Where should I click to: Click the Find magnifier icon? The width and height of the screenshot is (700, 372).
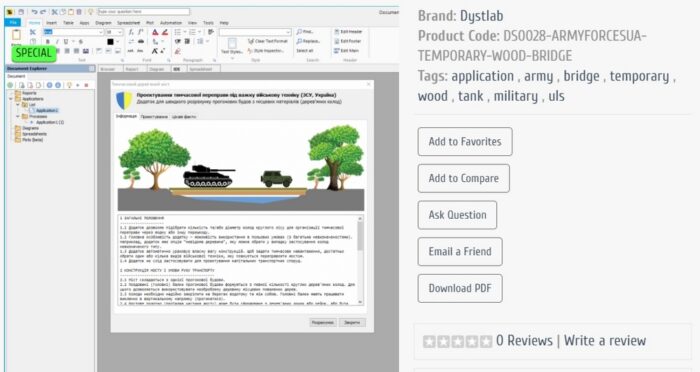click(x=299, y=32)
